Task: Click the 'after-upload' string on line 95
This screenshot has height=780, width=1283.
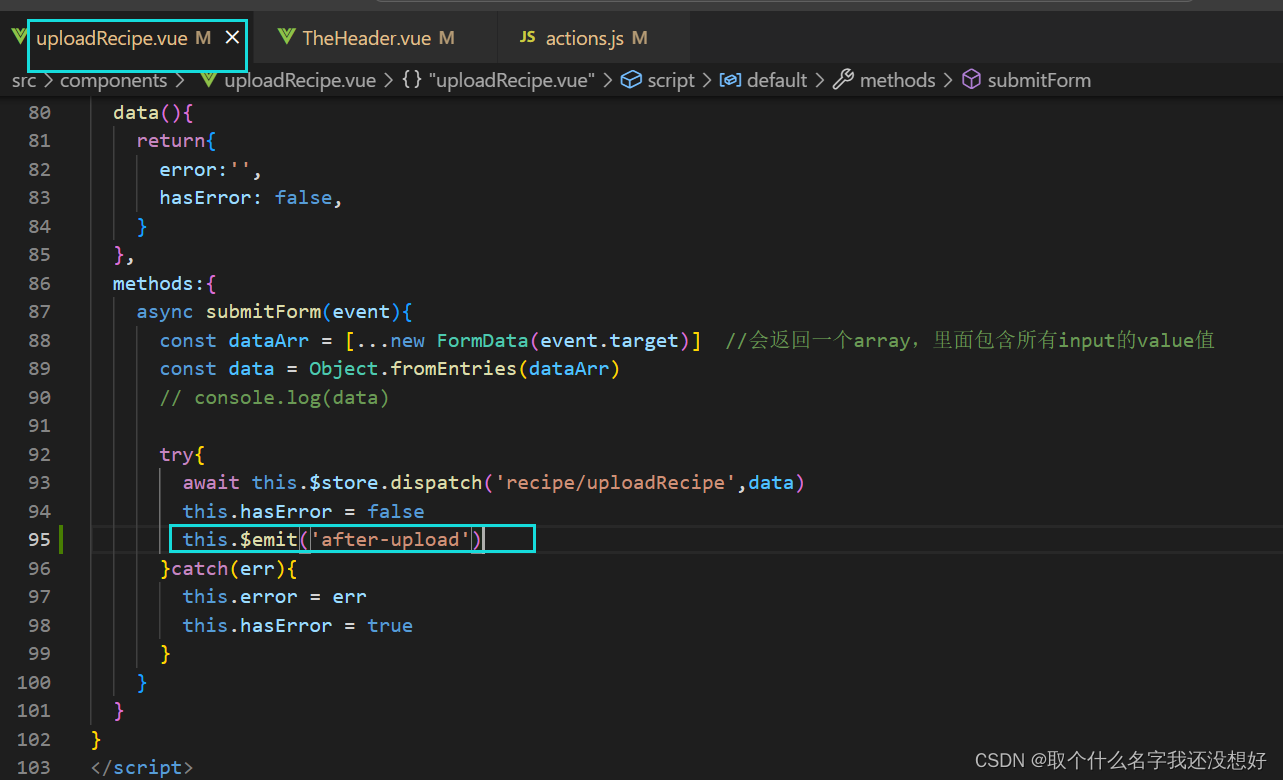Action: [x=390, y=540]
